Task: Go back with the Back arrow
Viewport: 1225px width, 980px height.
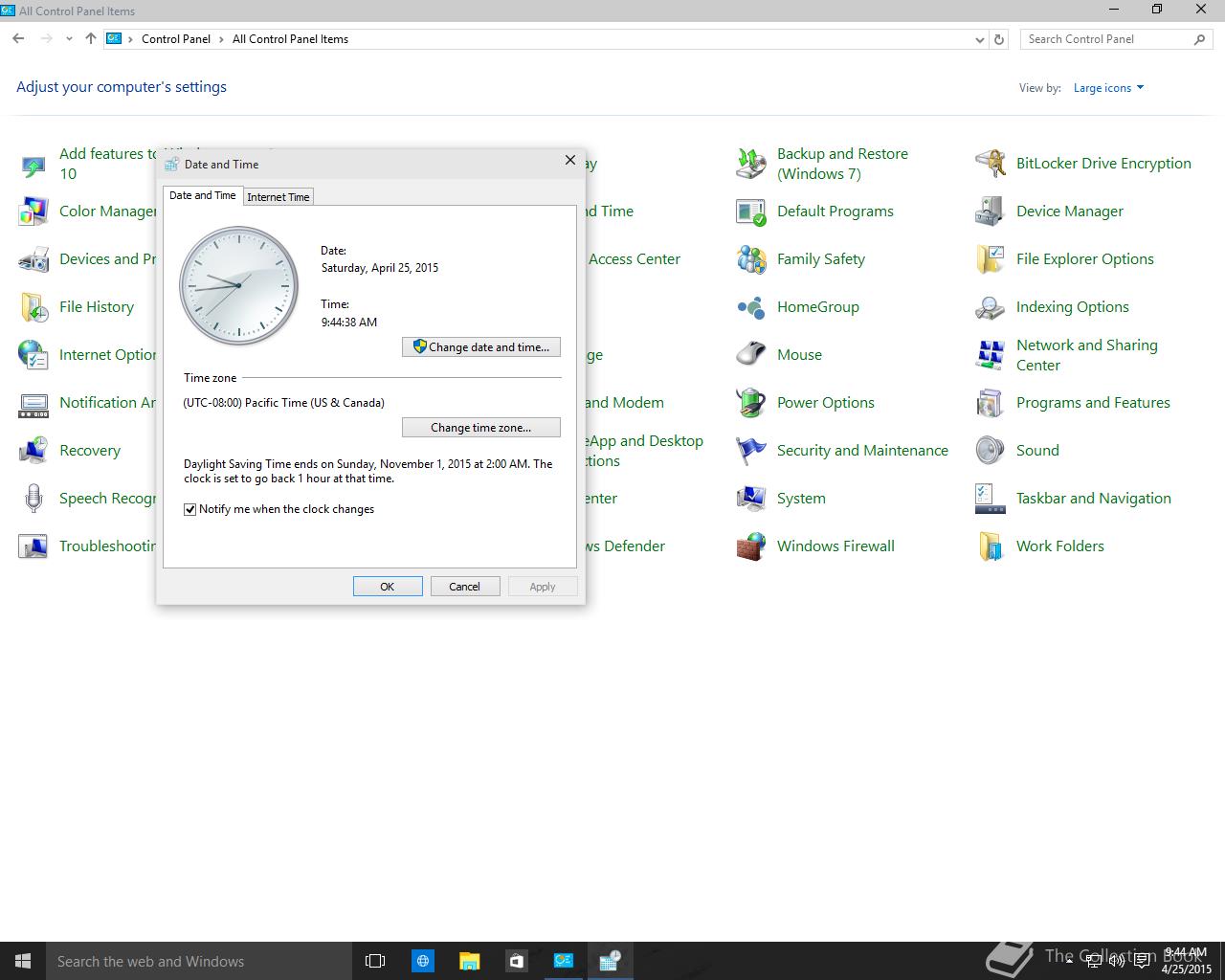Action: (18, 39)
